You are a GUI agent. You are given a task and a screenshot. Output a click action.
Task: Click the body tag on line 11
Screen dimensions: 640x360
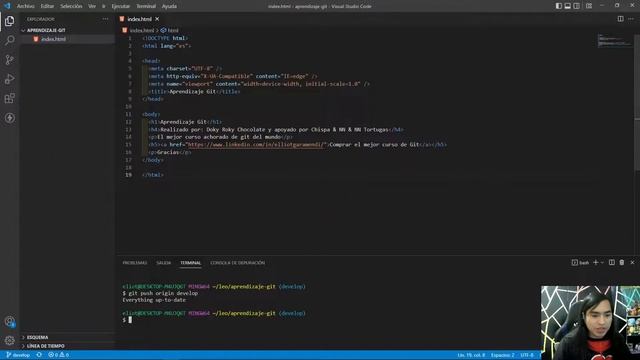(x=151, y=114)
